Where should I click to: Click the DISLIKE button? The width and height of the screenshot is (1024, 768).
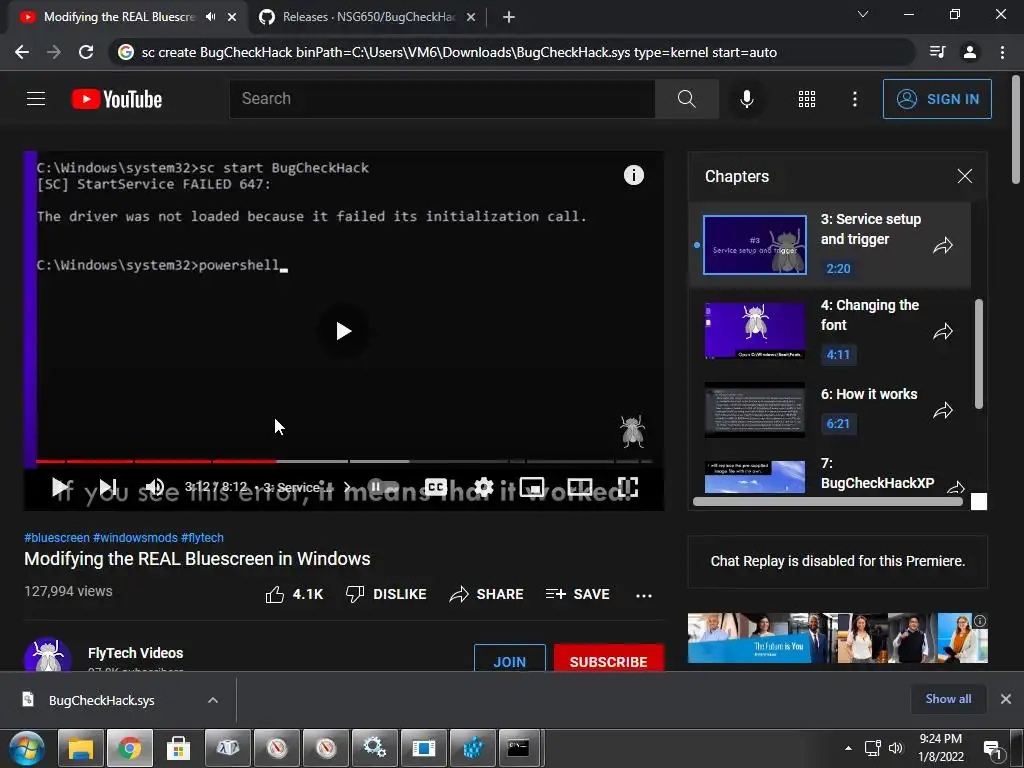pos(385,594)
